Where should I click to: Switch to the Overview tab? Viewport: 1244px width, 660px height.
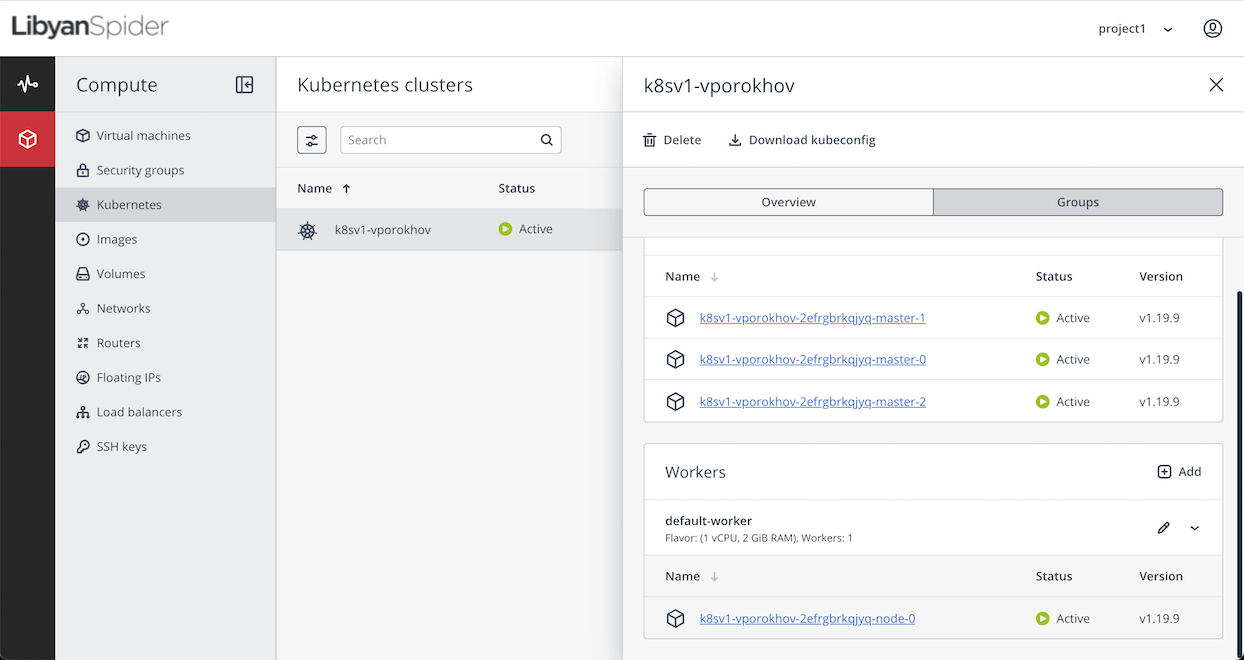(788, 202)
